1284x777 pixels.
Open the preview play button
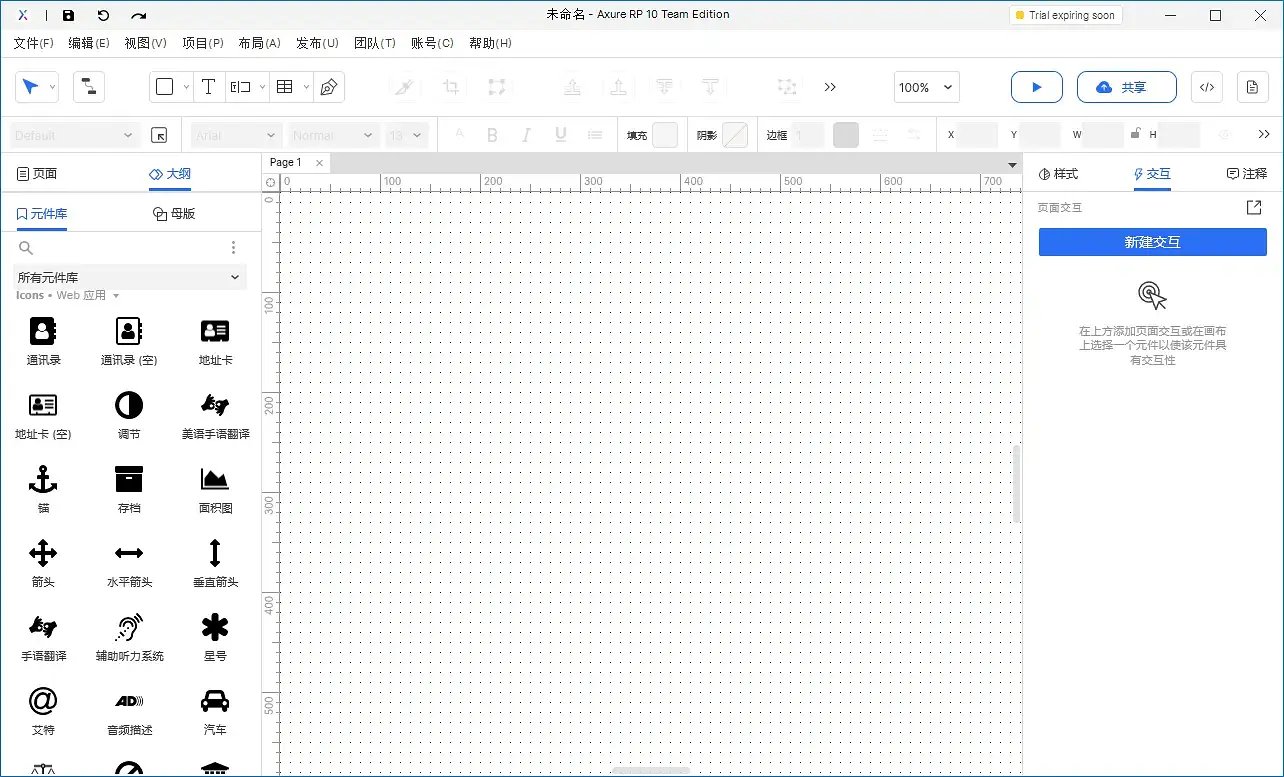1036,87
